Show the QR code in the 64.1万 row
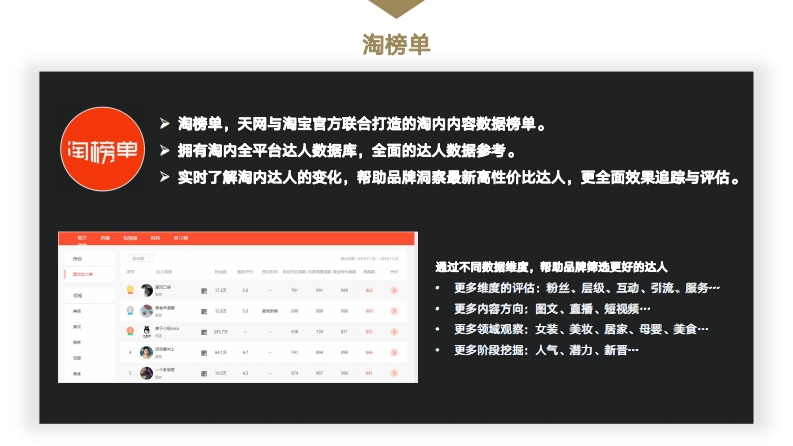Screen dimensions: 793x446 (x=204, y=353)
